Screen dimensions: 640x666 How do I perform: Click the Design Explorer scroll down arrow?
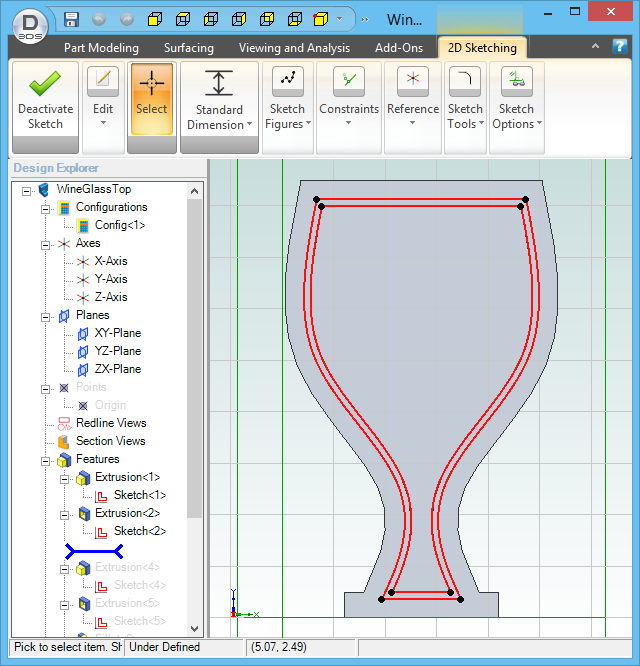(x=195, y=629)
